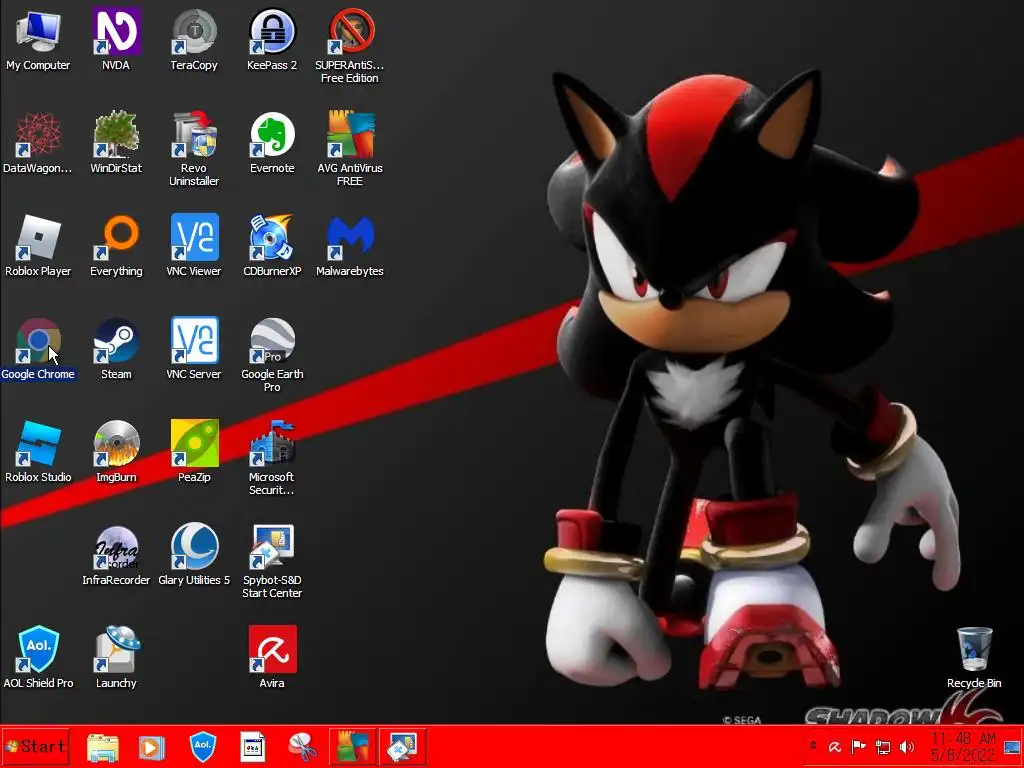The height and width of the screenshot is (768, 1024).
Task: Select the VNC Server shortcut
Action: click(x=194, y=349)
